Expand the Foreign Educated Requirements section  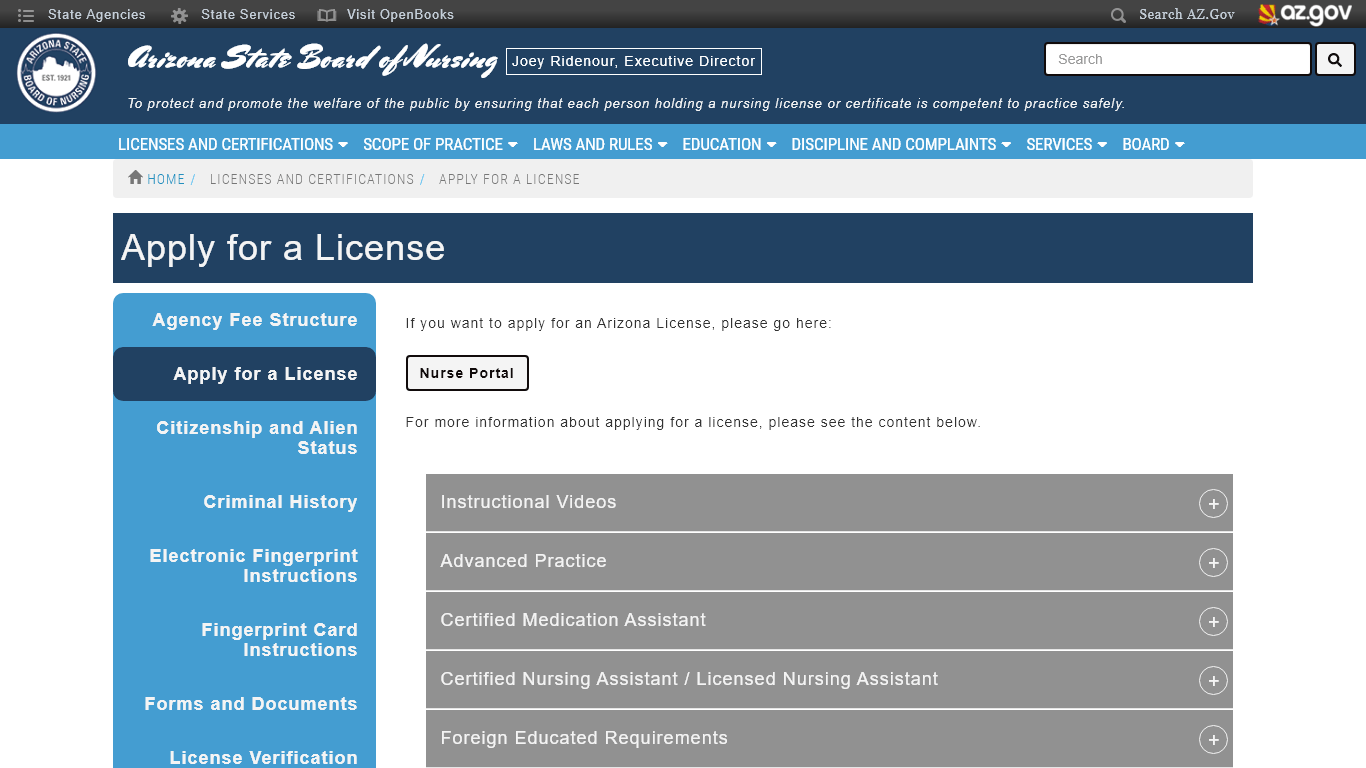click(x=1213, y=739)
